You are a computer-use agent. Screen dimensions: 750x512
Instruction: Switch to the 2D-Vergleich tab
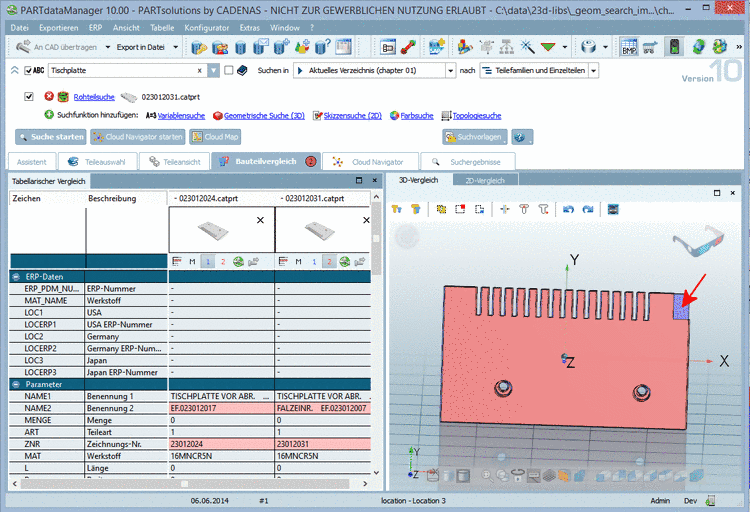pyautogui.click(x=484, y=180)
